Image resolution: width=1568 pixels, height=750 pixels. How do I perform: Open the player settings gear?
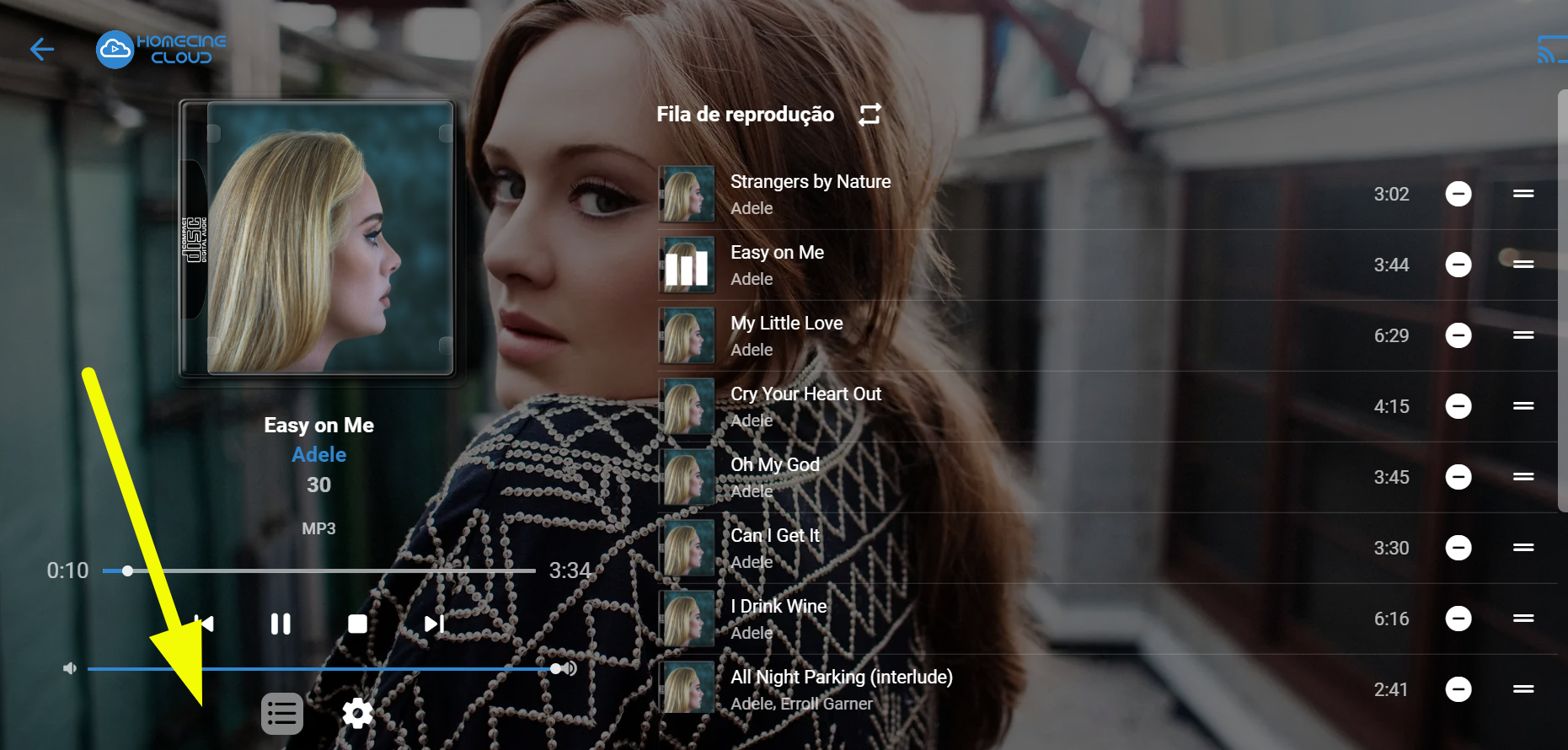(x=357, y=714)
